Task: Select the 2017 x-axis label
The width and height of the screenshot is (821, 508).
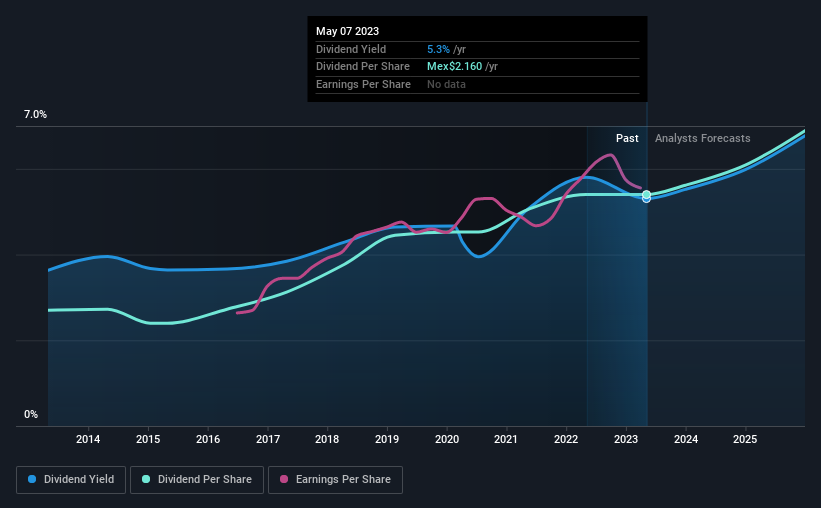Action: tap(268, 439)
